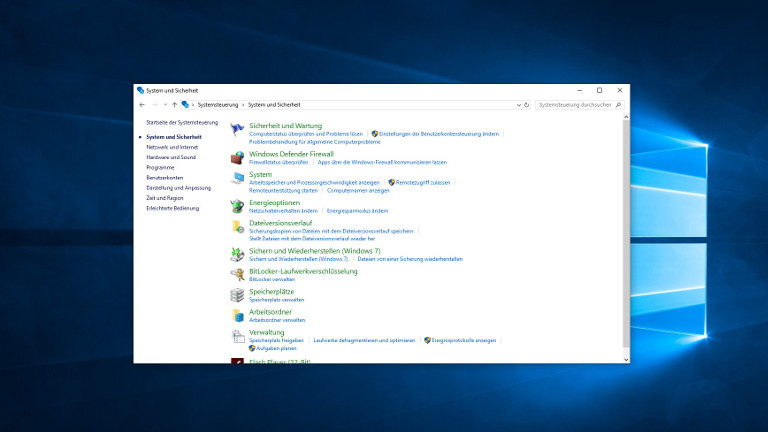Click the Arbeitsordner folder icon
The image size is (768, 432).
pyautogui.click(x=237, y=315)
